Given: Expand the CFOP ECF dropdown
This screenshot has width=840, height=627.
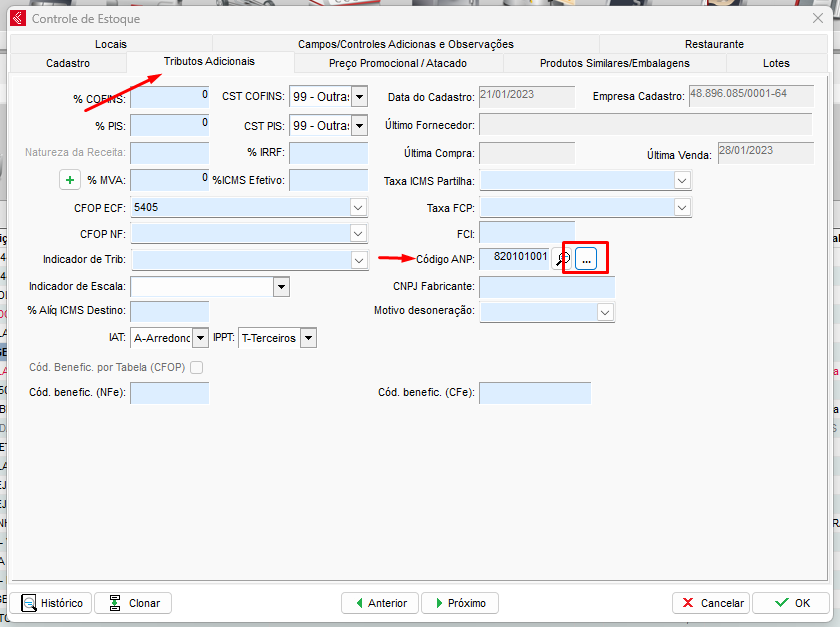Looking at the screenshot, I should (x=358, y=207).
